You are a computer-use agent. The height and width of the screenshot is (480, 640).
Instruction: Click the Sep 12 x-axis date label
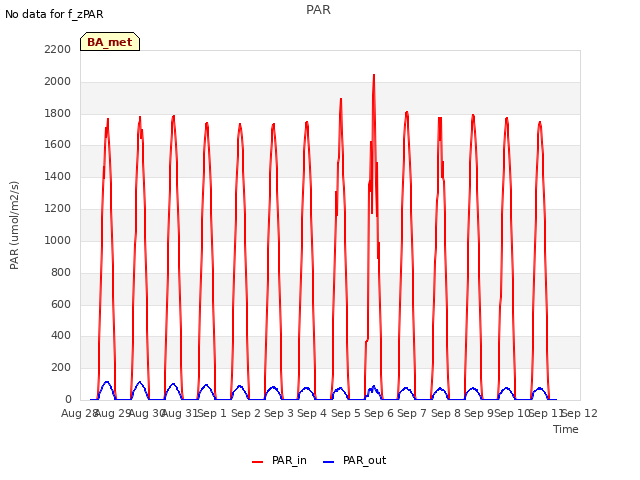(580, 413)
